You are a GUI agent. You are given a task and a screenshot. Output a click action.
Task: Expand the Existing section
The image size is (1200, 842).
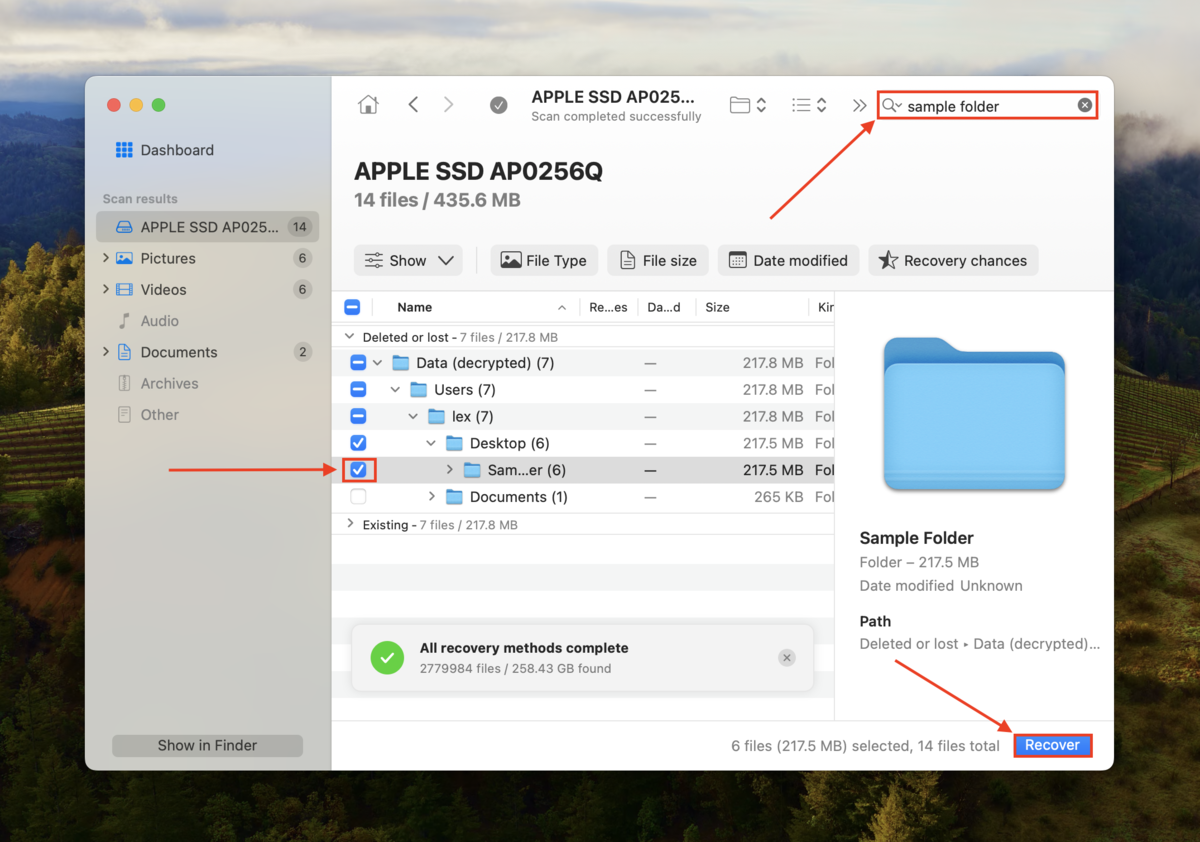tap(350, 524)
